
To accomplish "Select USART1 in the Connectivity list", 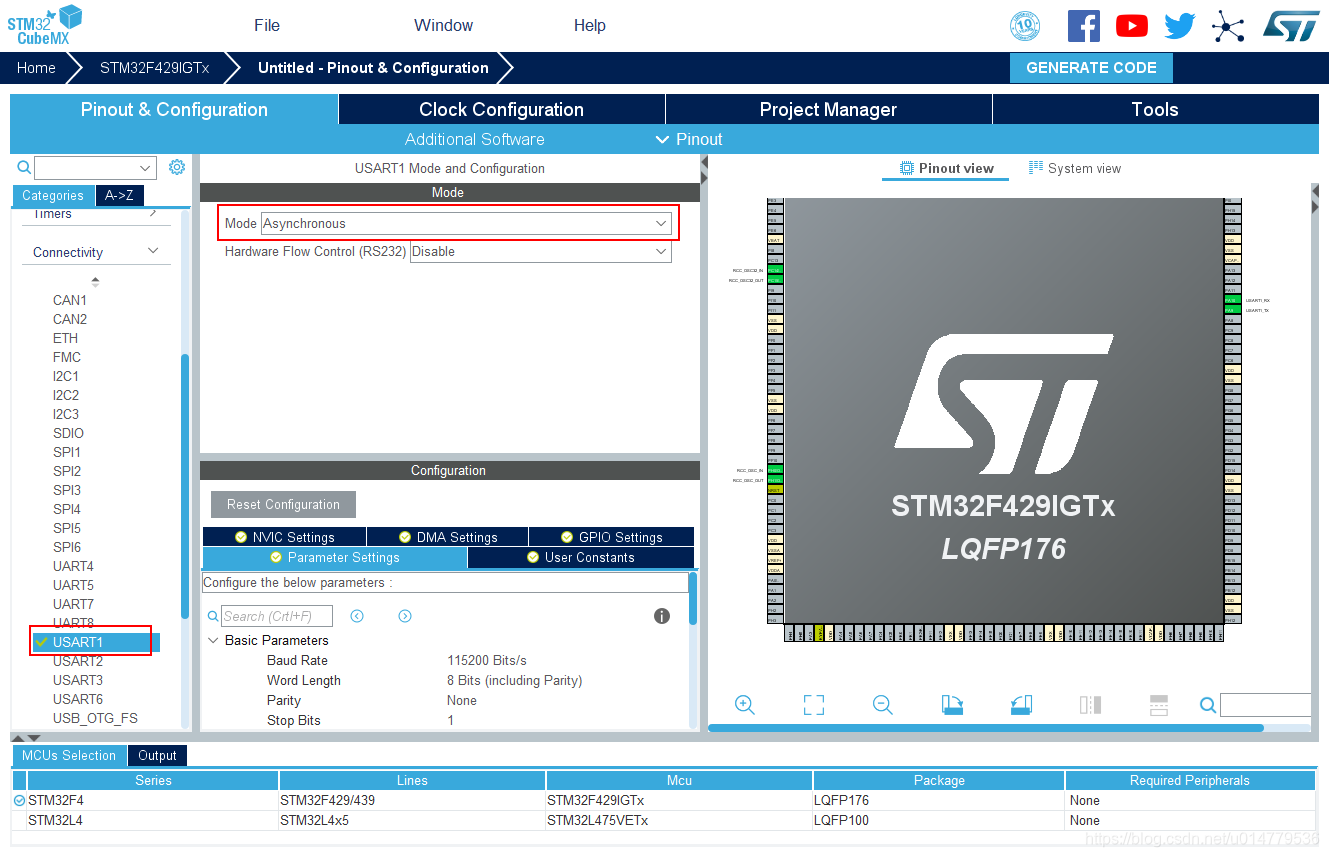I will click(x=90, y=641).
